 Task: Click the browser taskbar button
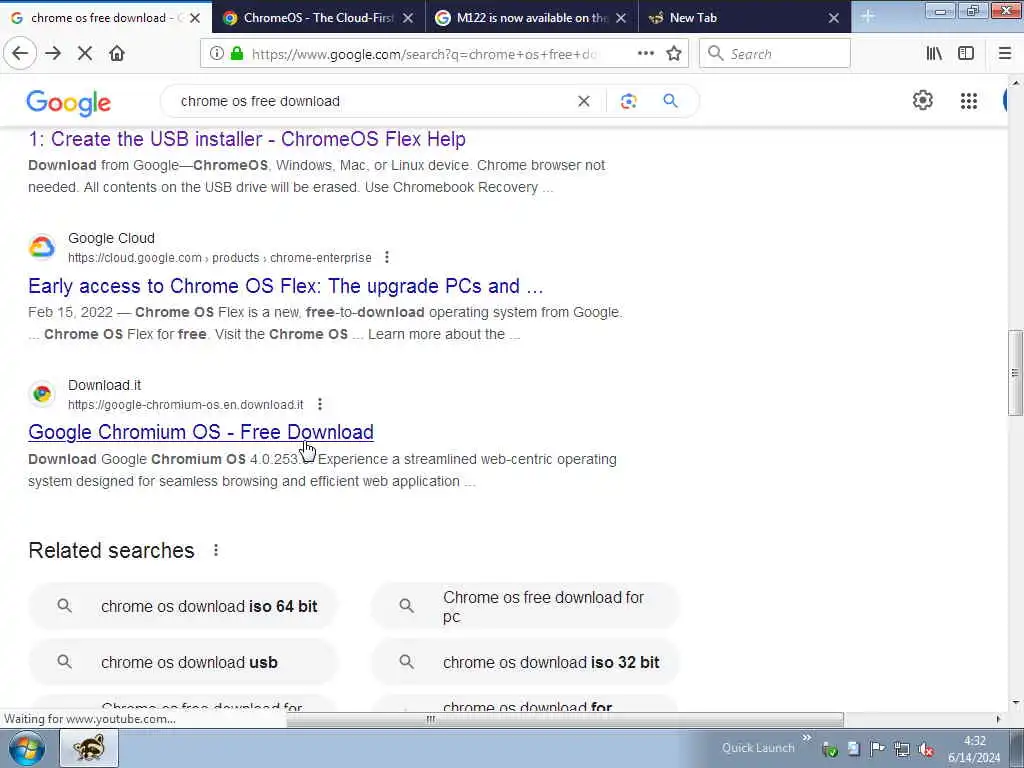click(89, 748)
